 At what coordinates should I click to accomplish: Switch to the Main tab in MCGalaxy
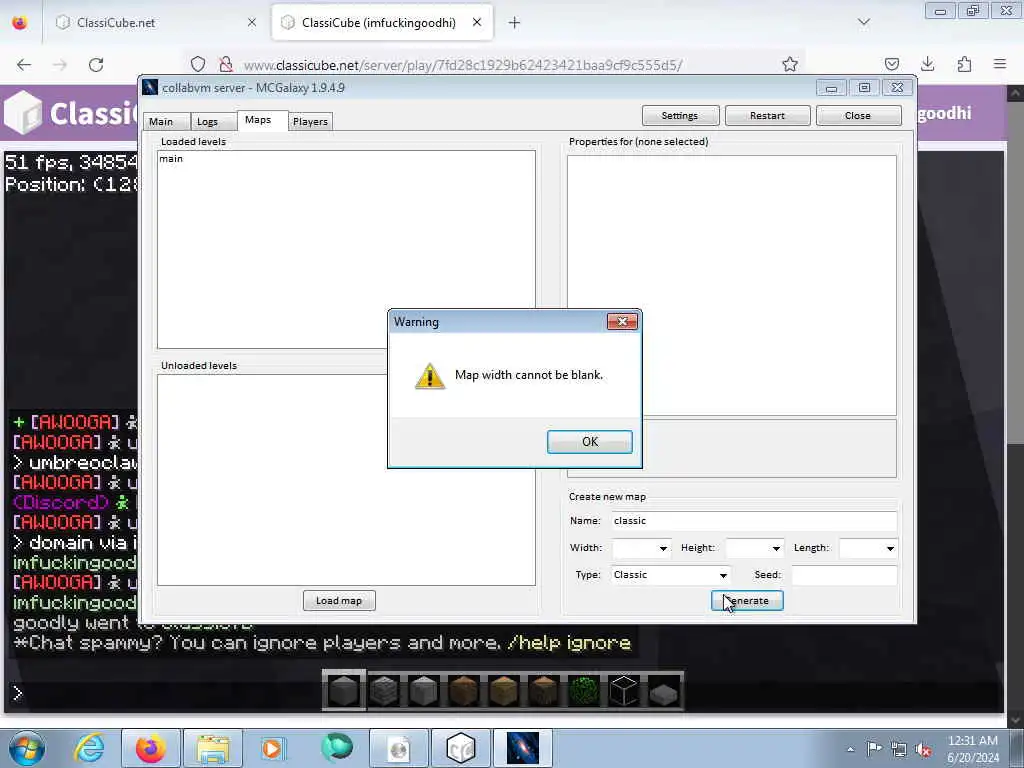coord(161,121)
